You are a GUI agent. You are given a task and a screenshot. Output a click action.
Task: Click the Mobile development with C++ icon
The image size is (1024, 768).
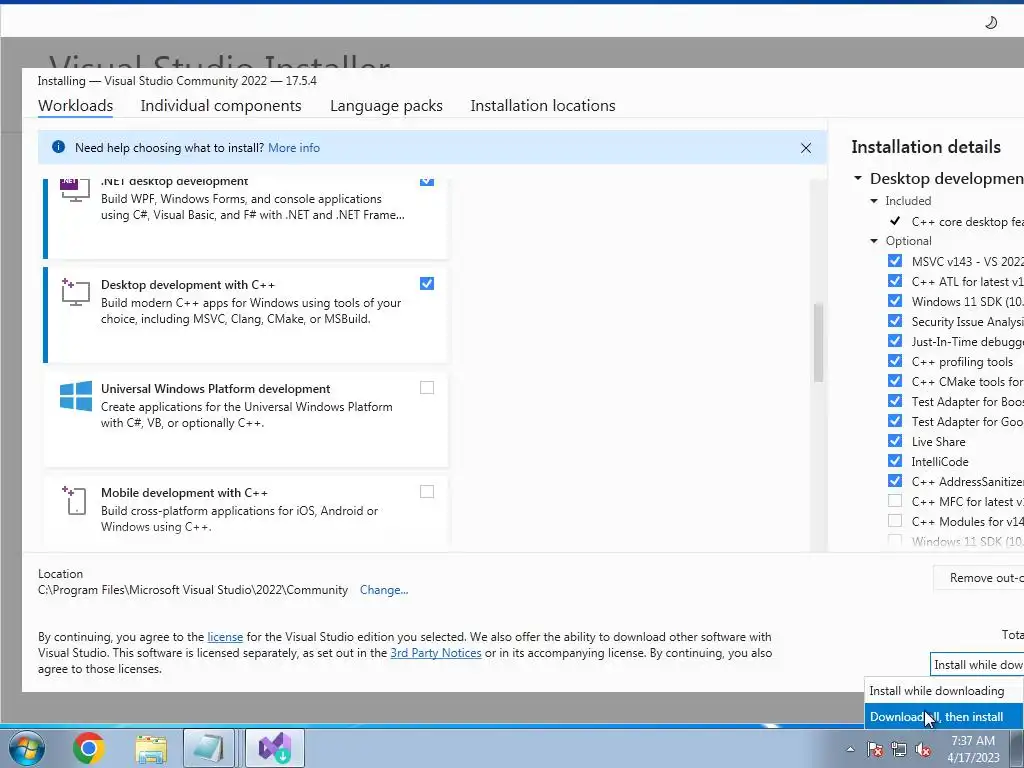[74, 500]
